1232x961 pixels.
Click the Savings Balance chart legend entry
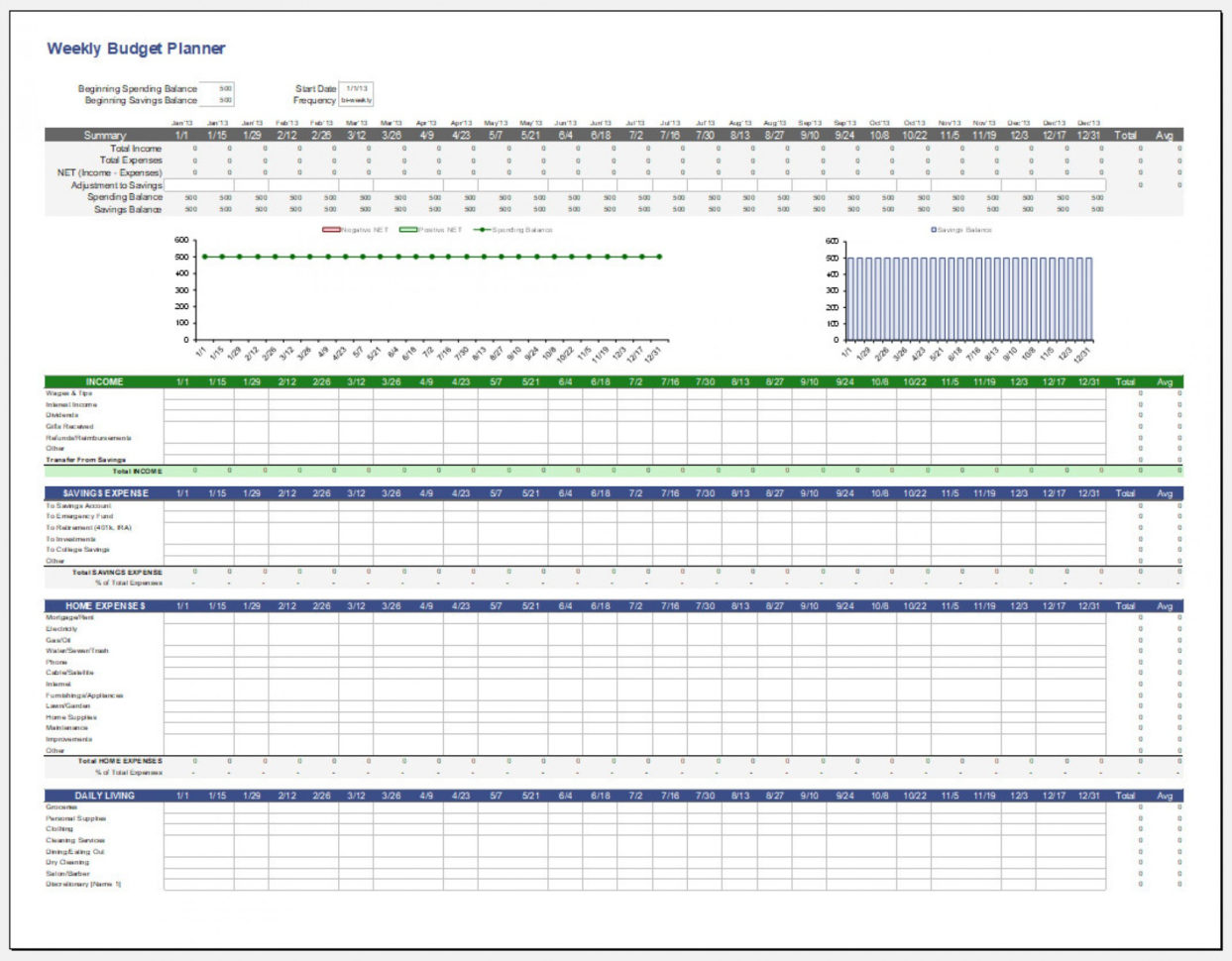point(961,230)
